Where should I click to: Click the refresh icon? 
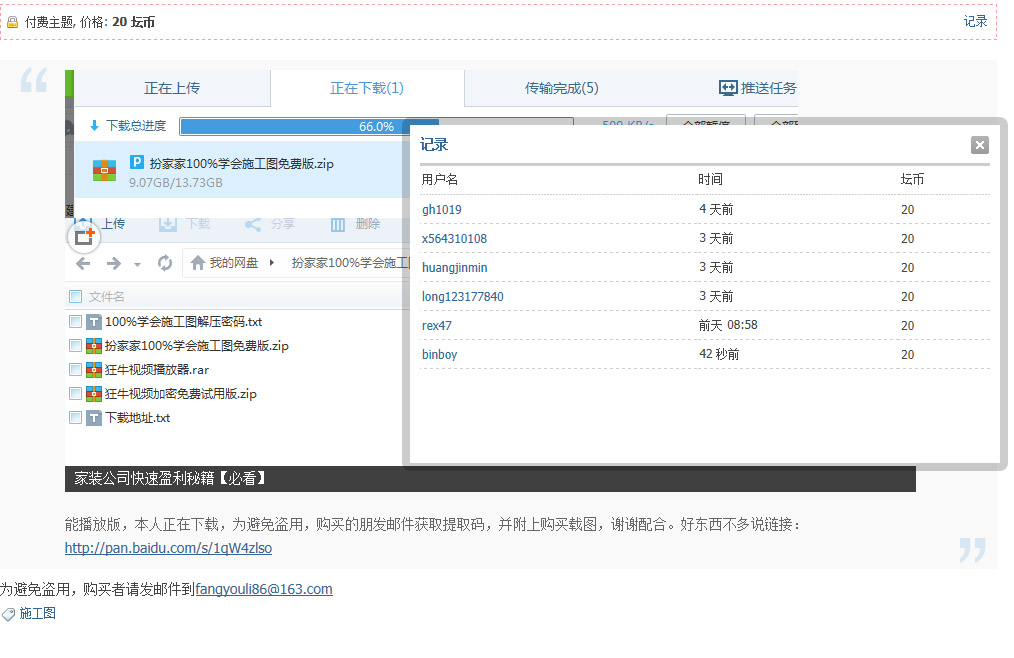(x=165, y=263)
